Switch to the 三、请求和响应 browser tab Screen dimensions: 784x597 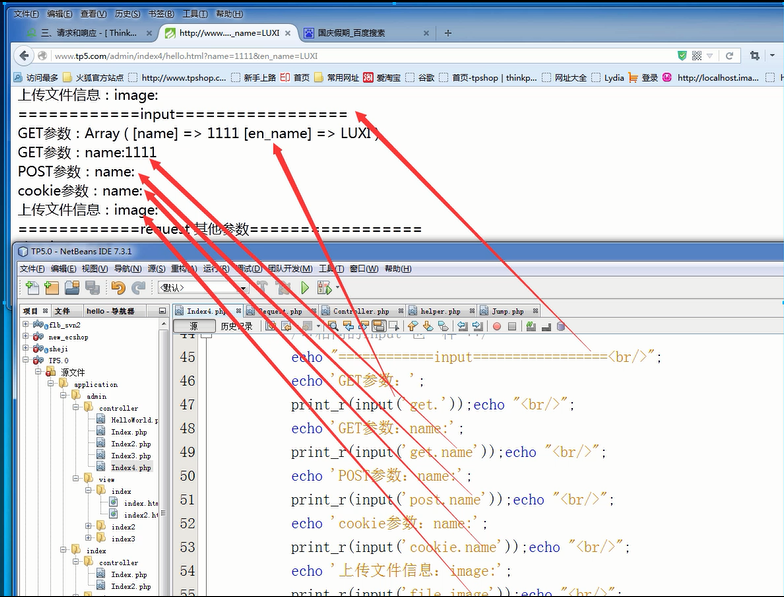point(88,33)
